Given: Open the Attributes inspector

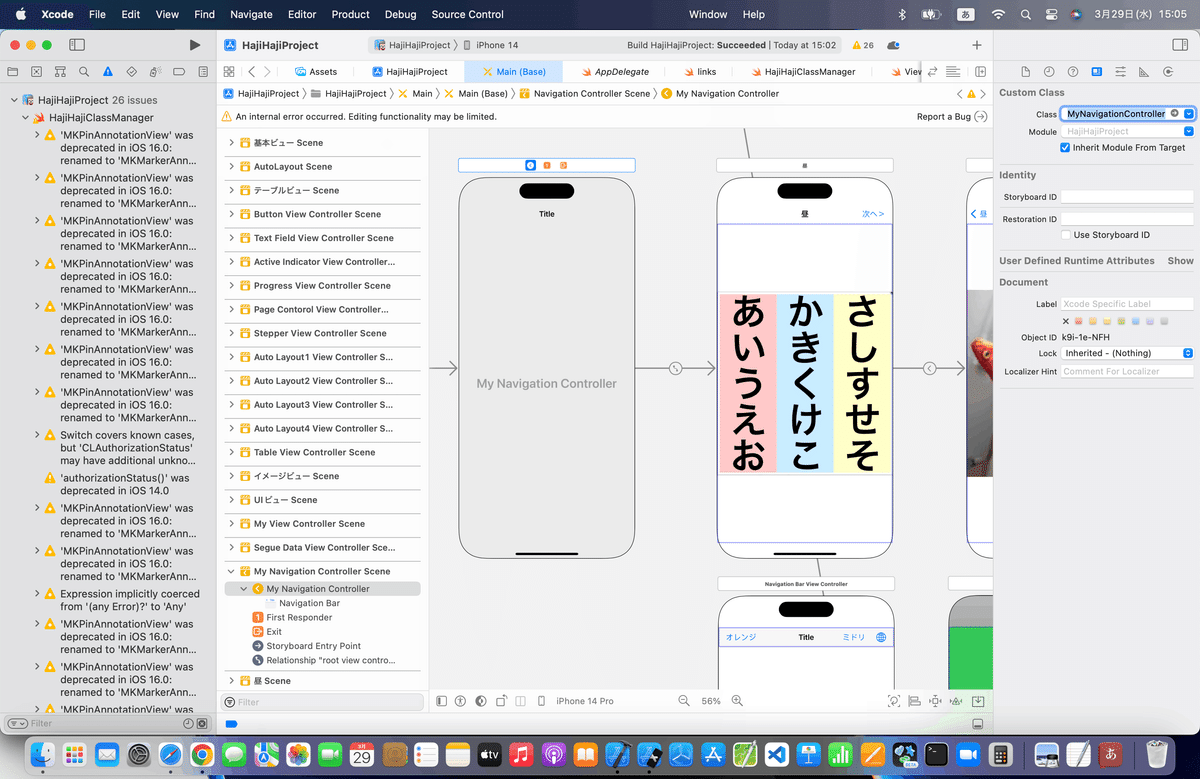Looking at the screenshot, I should pyautogui.click(x=1120, y=72).
